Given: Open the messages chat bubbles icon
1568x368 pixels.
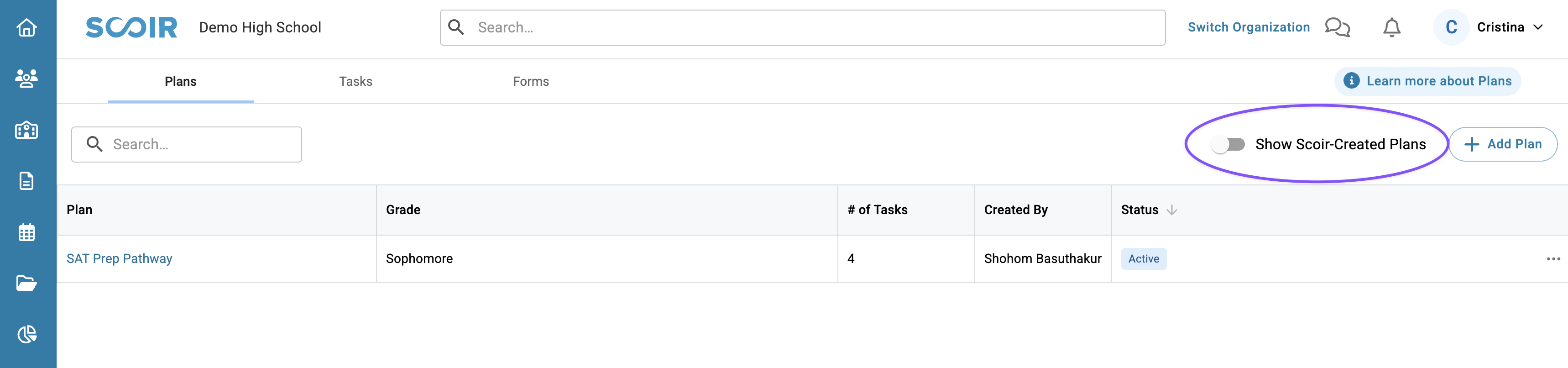Looking at the screenshot, I should coord(1337,27).
